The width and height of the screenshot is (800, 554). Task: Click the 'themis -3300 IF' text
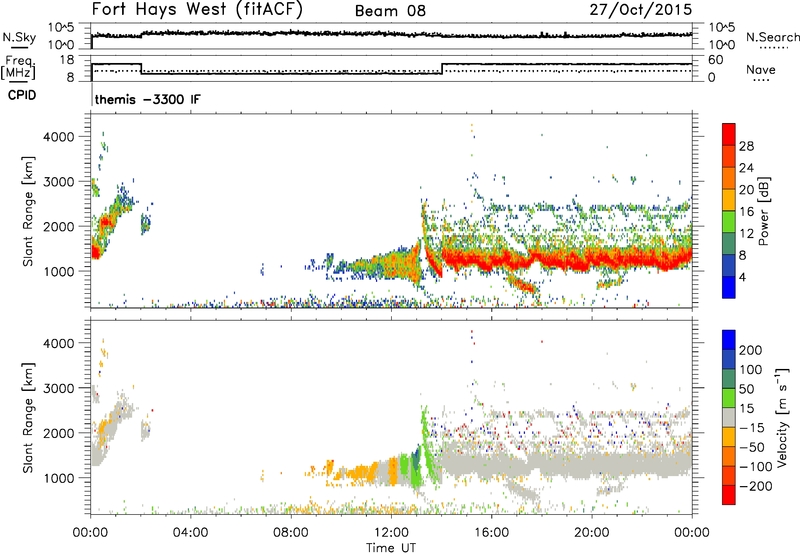coord(147,99)
